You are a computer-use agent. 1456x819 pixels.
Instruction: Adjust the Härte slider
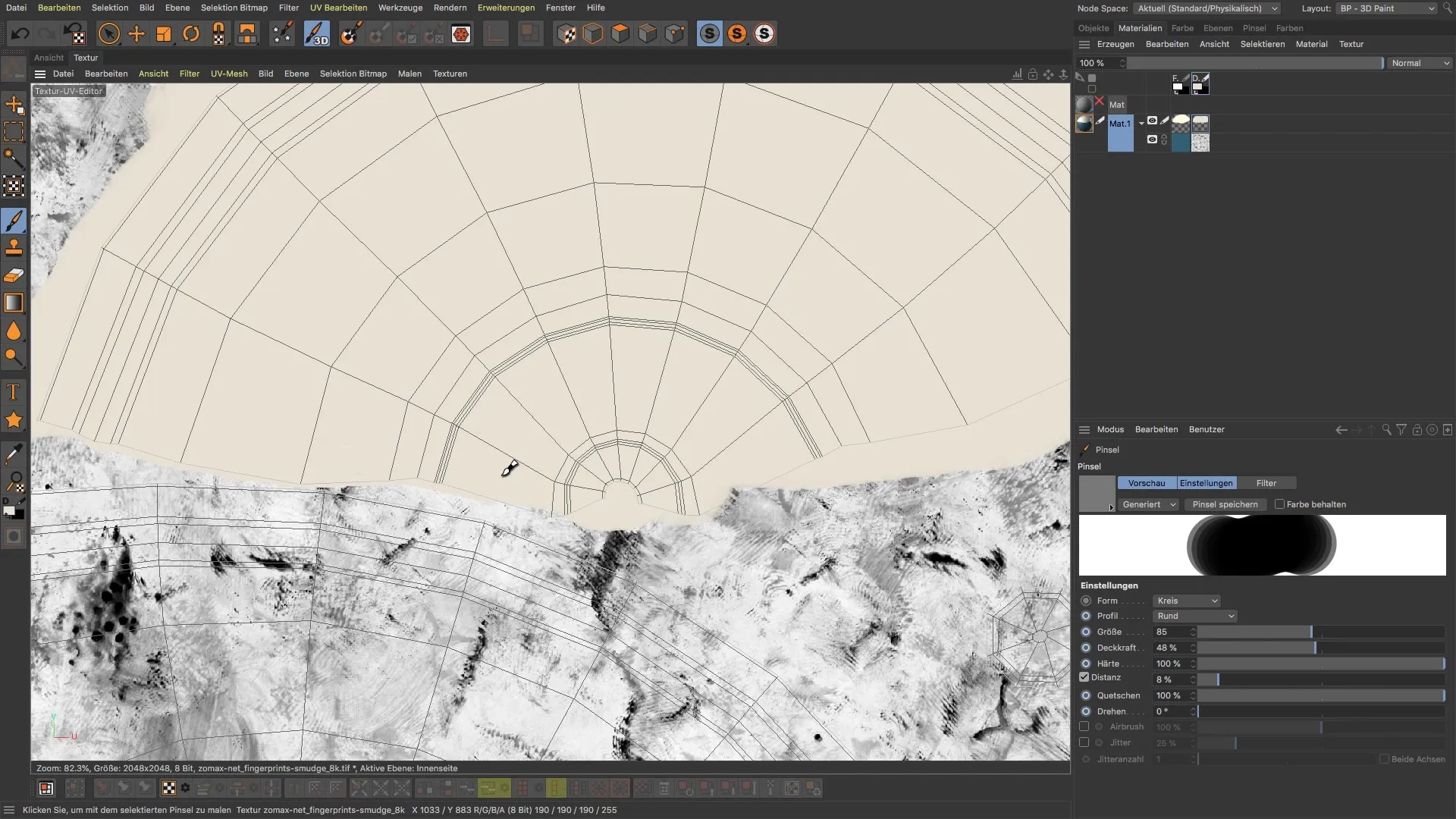click(x=1320, y=664)
